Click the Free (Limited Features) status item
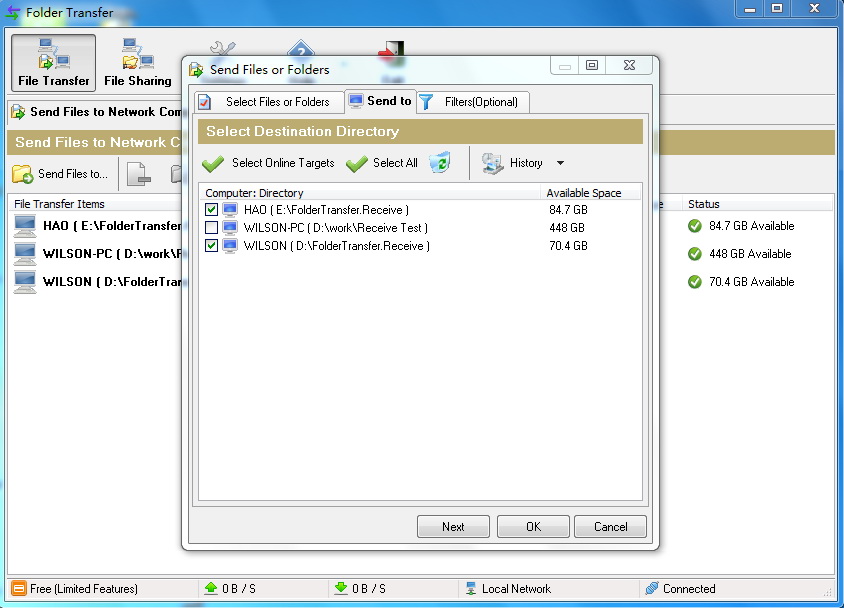844x608 pixels. [x=75, y=589]
